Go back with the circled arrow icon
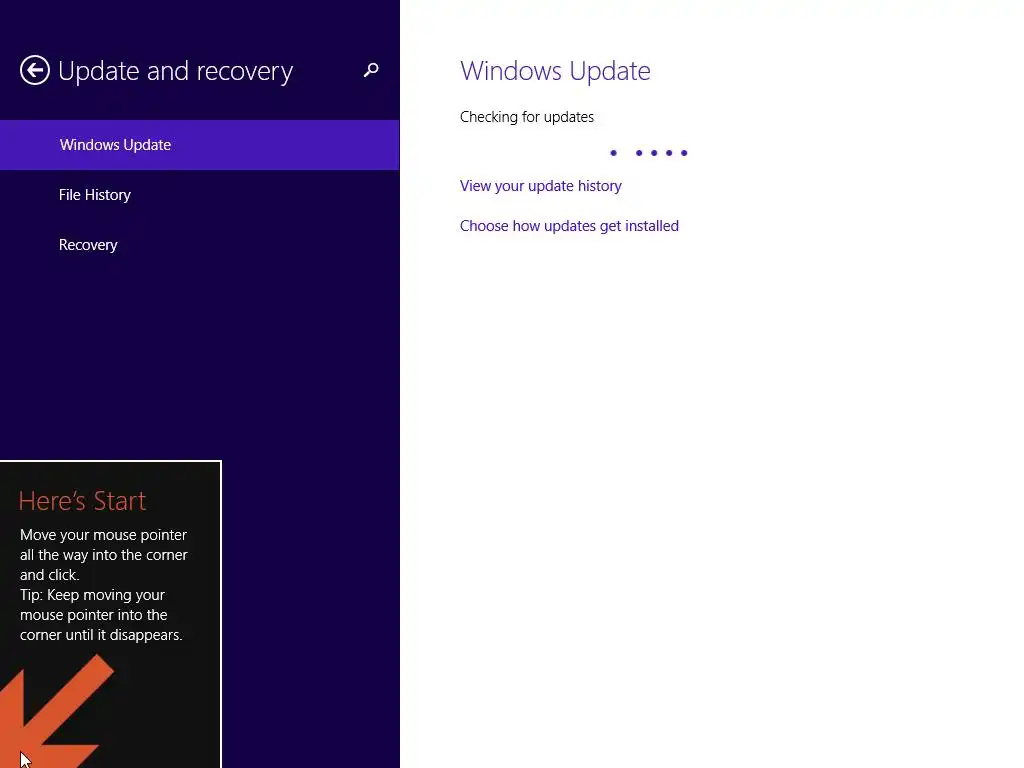The image size is (1024, 768). coord(35,70)
